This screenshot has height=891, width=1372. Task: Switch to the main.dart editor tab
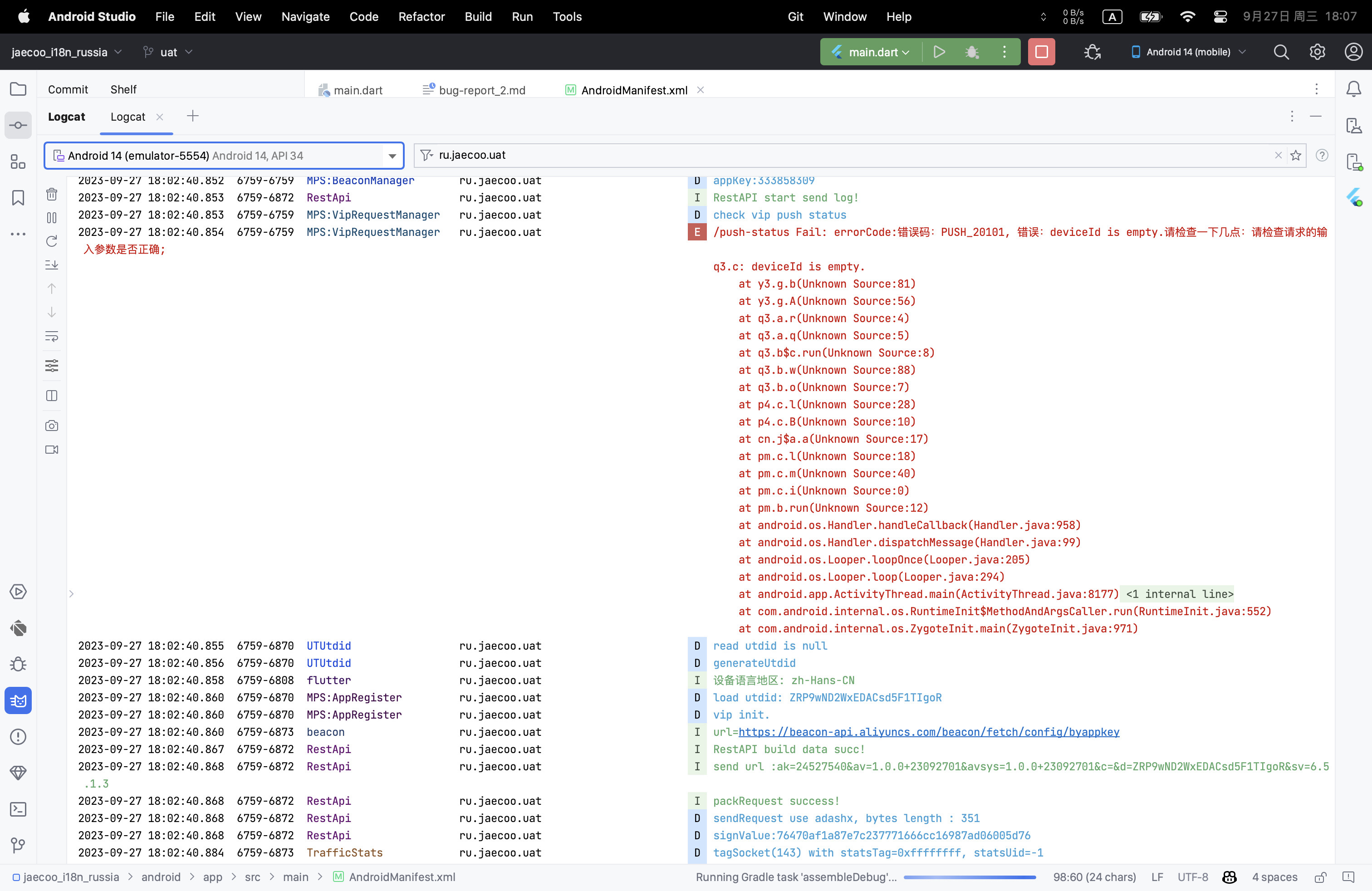tap(358, 89)
